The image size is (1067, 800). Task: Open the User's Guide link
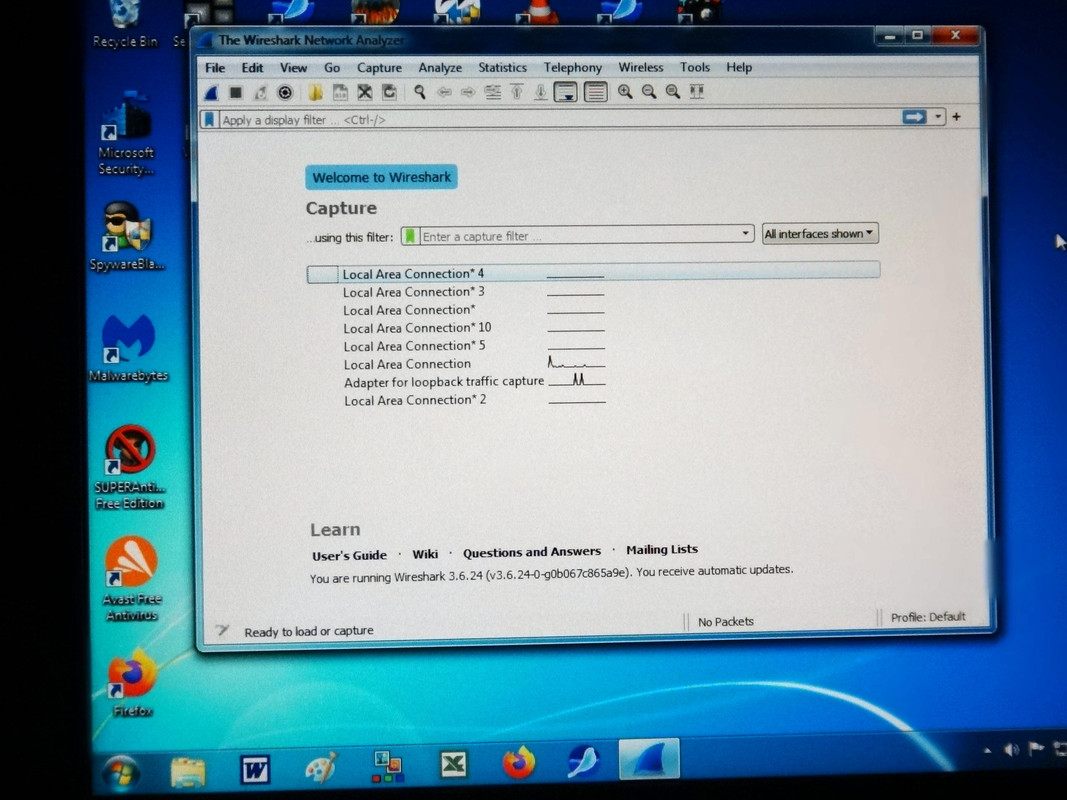coord(349,555)
